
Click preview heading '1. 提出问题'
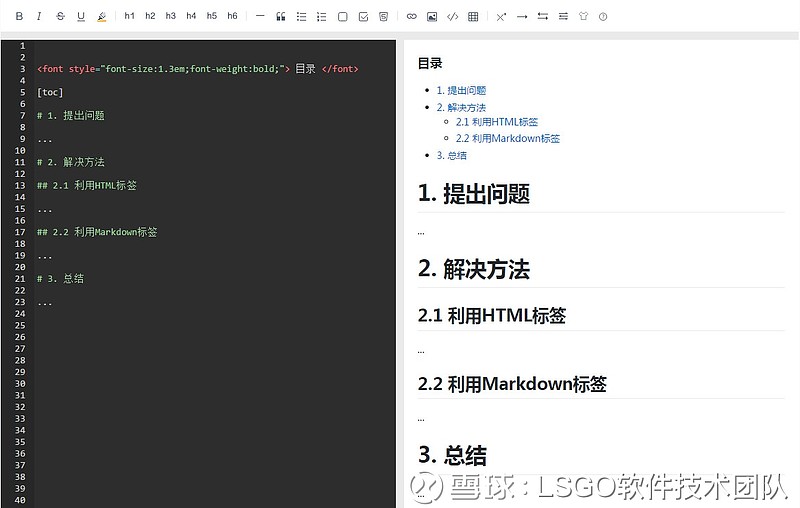[x=474, y=194]
